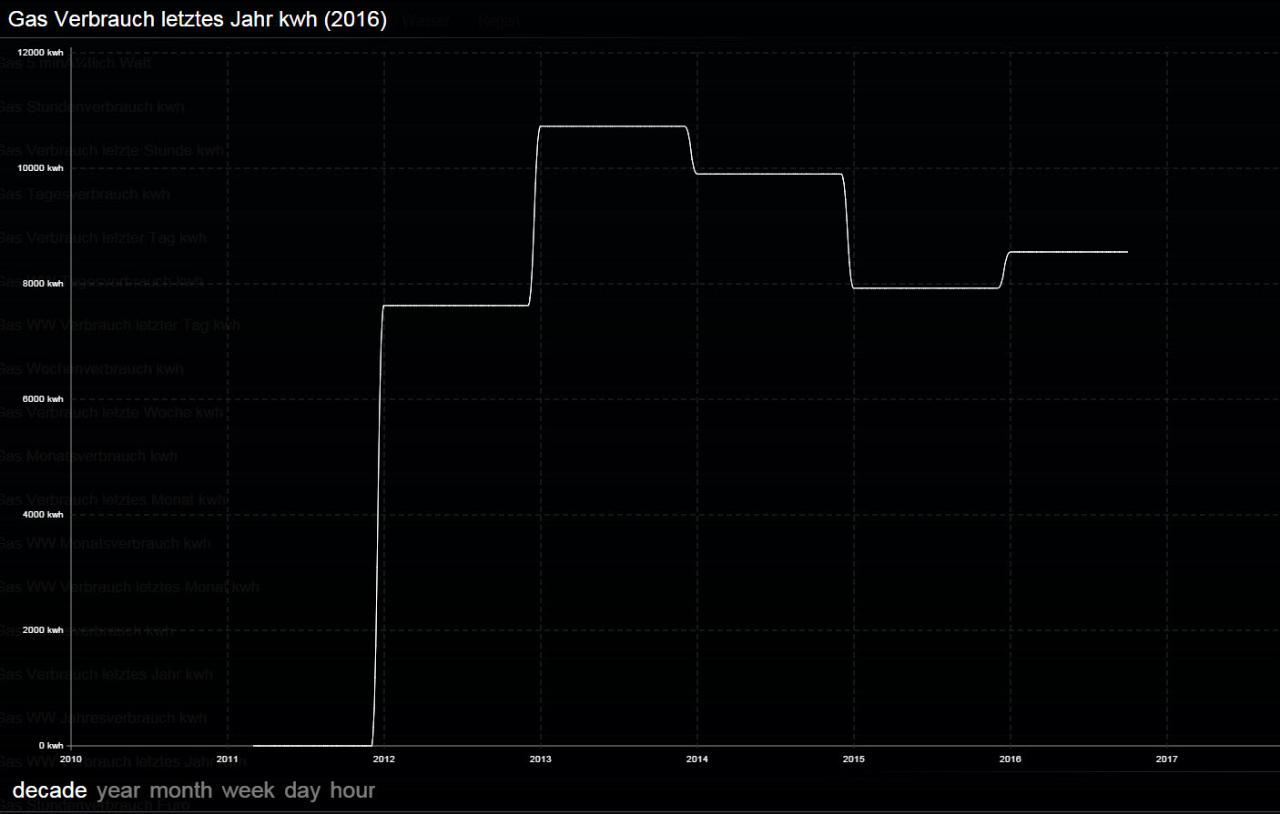Select 'Gas Verbrauch letztes Monat kwh' entry
This screenshot has width=1280, height=814.
pyautogui.click(x=112, y=500)
